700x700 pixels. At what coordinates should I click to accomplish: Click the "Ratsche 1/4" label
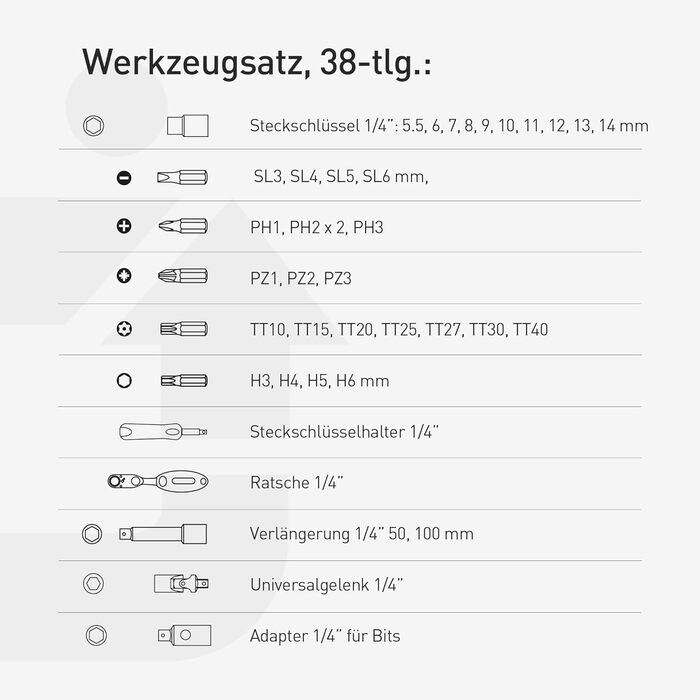[297, 482]
